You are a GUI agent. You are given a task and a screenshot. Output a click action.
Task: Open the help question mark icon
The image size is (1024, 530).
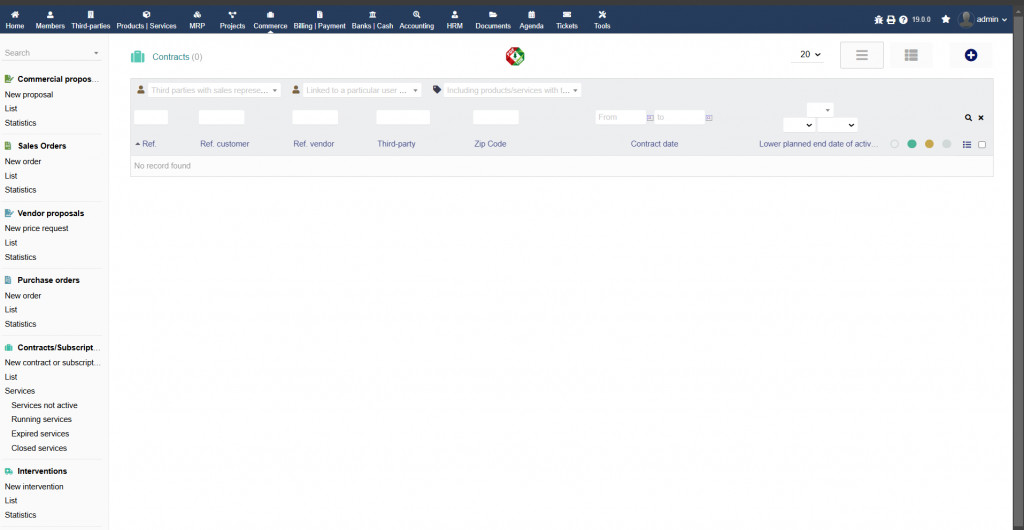(903, 20)
